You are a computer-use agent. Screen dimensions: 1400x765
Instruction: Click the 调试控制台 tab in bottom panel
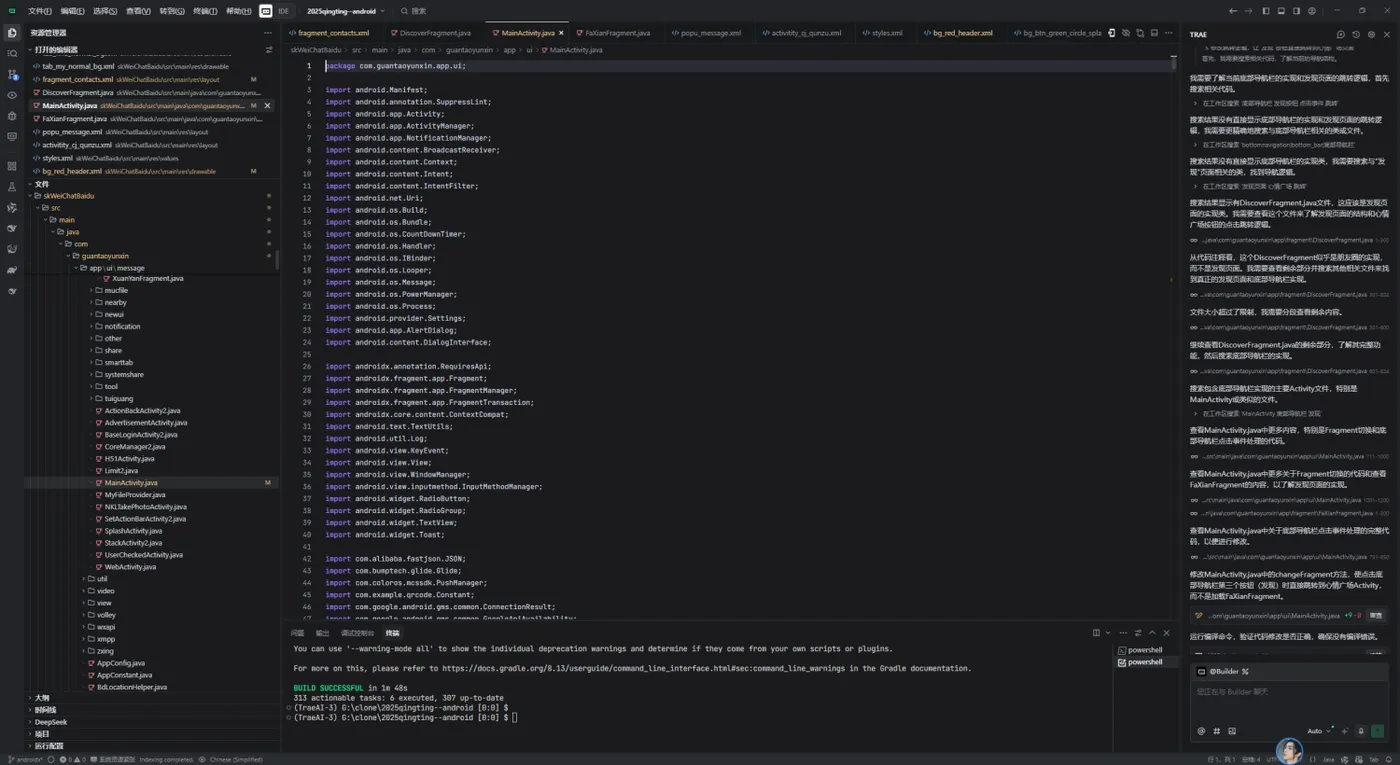(357, 633)
